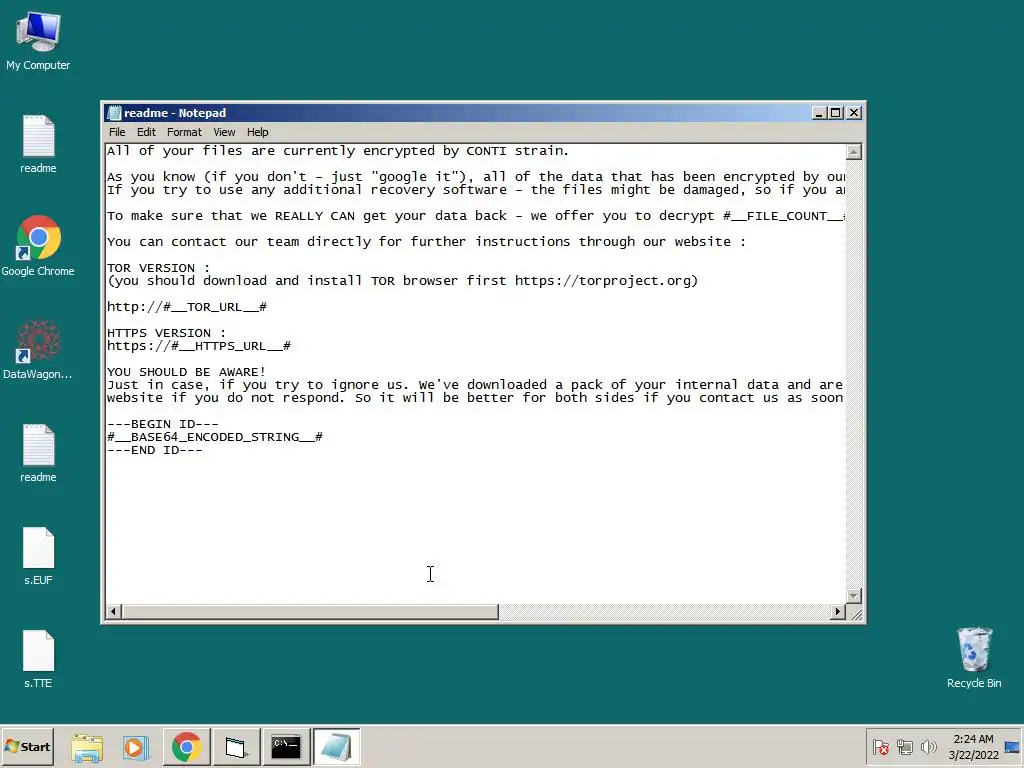Viewport: 1024px width, 768px height.
Task: Open the File menu in Notepad
Action: (117, 132)
